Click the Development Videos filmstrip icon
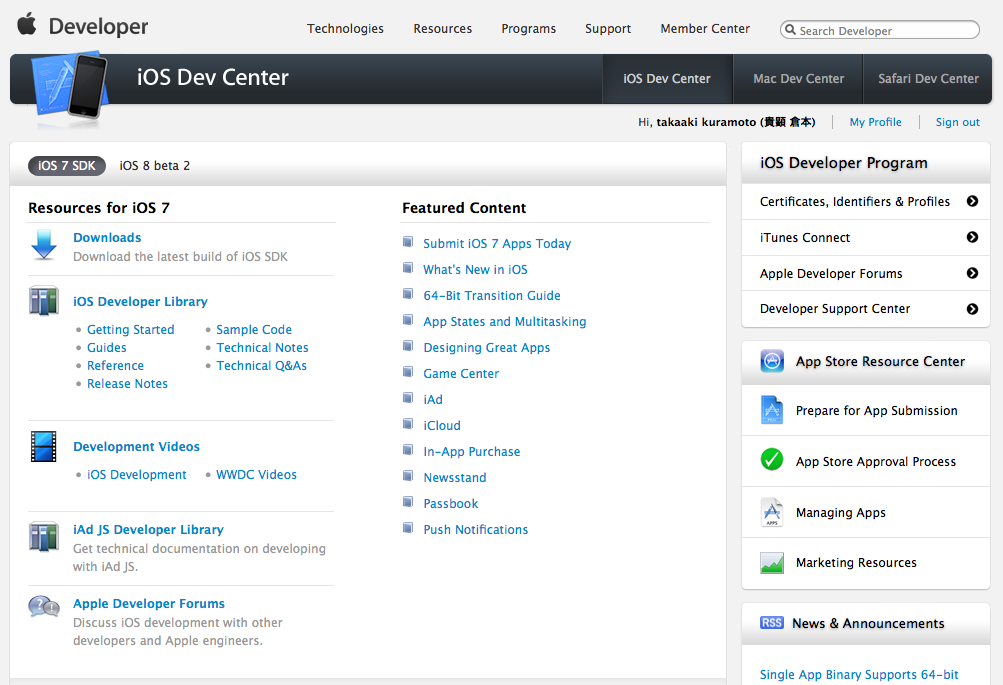This screenshot has height=685, width=1003. 44,446
